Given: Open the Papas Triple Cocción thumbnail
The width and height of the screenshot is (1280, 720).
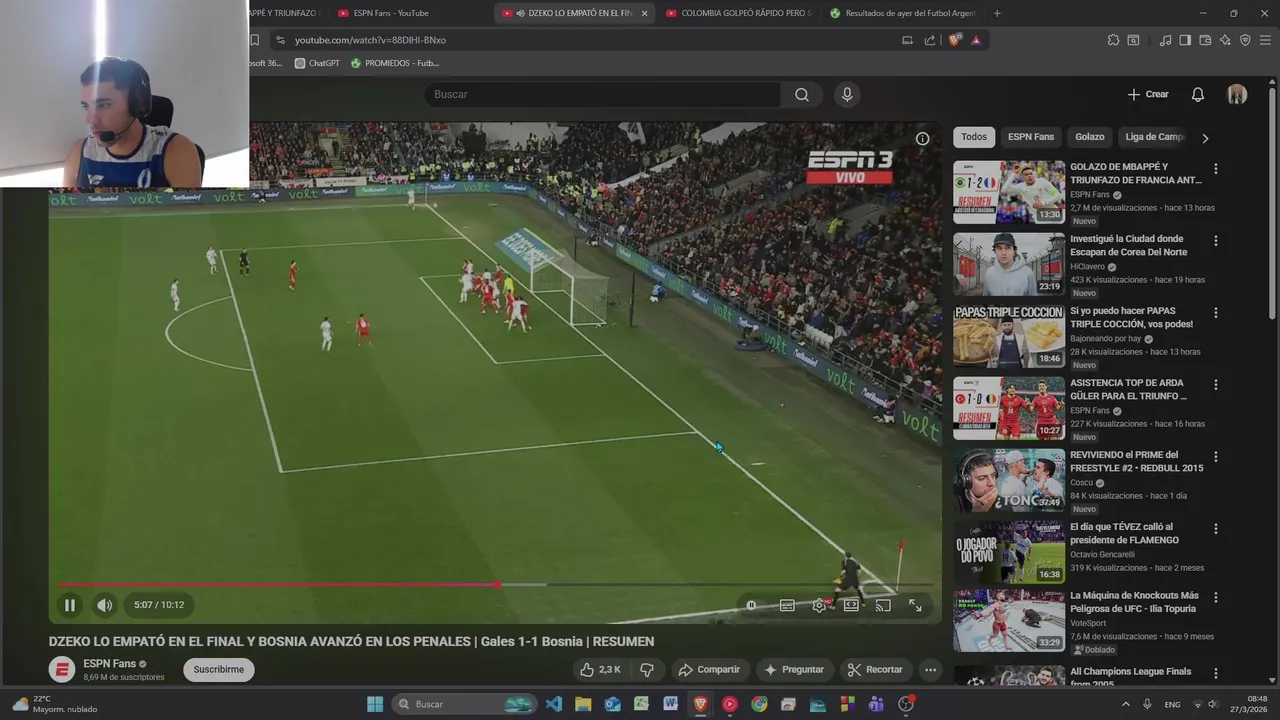Looking at the screenshot, I should [1009, 336].
